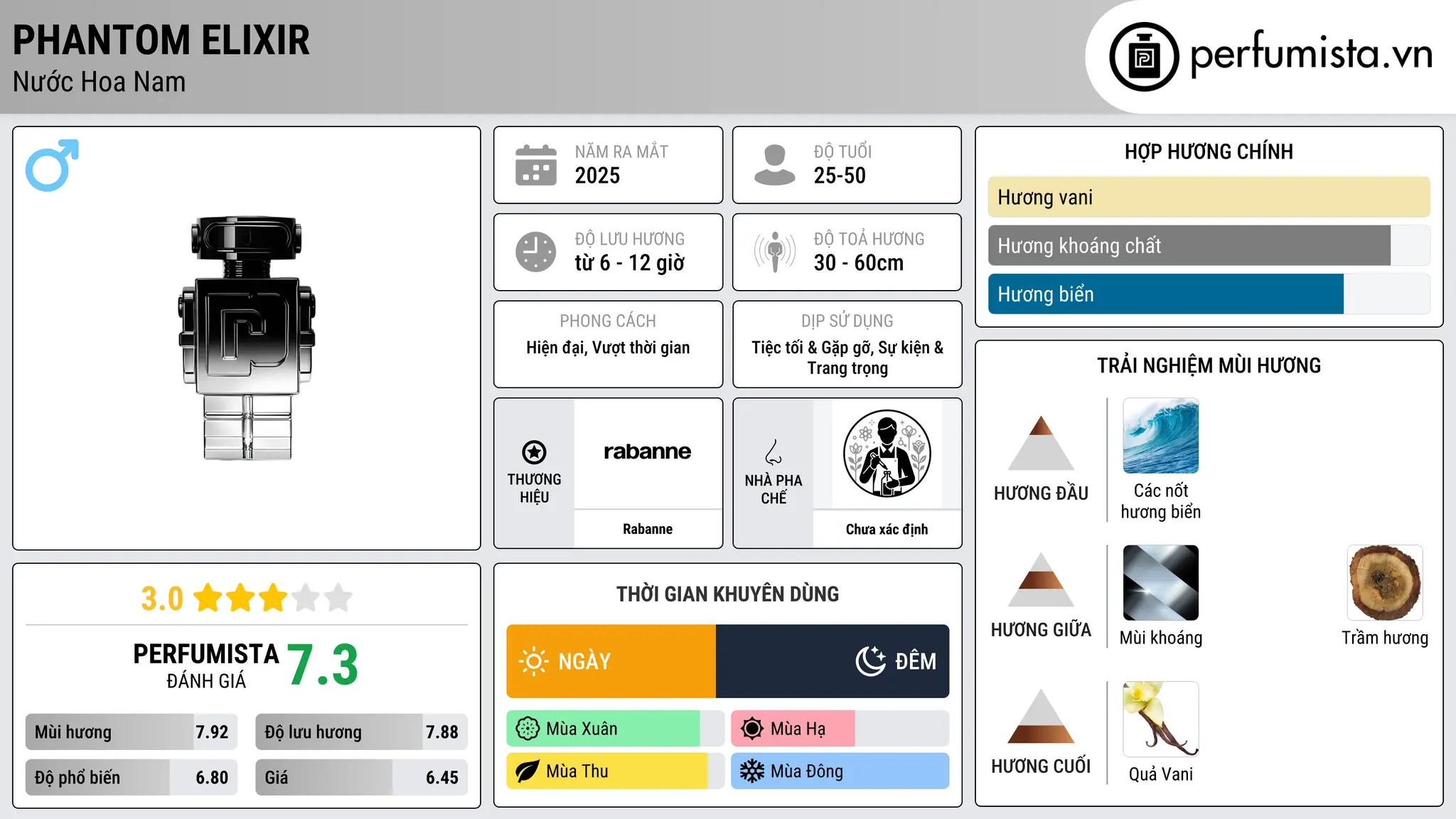The image size is (1456, 819).
Task: Click the Nước Hoa Nam subtitle
Action: [100, 82]
